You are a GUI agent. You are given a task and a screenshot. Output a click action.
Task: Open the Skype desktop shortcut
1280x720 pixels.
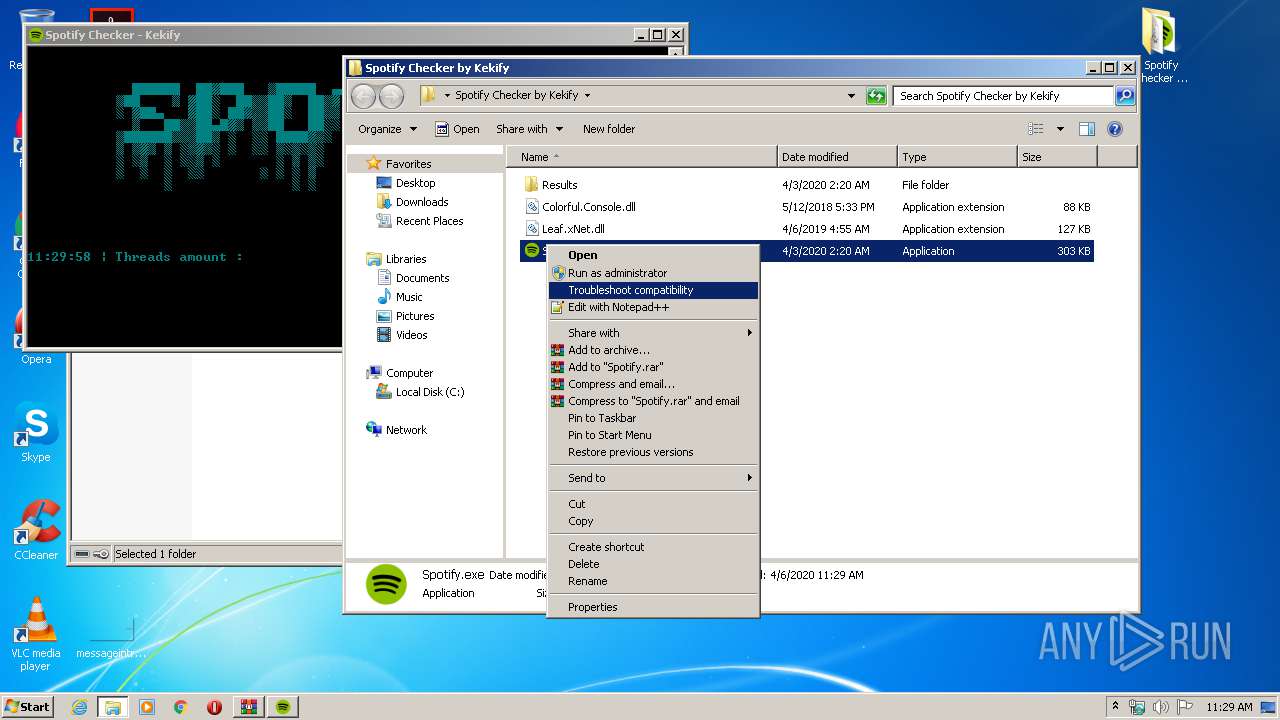36,434
